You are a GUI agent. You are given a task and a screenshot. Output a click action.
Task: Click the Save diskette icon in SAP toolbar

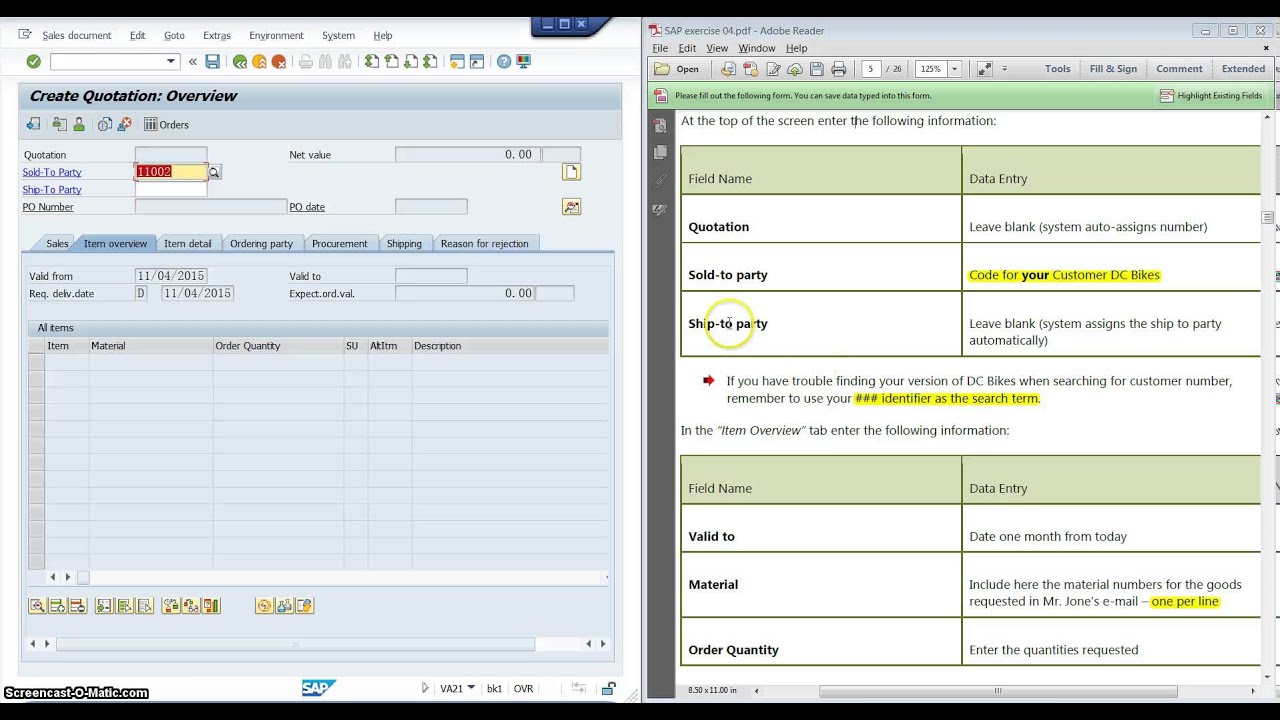[x=212, y=62]
